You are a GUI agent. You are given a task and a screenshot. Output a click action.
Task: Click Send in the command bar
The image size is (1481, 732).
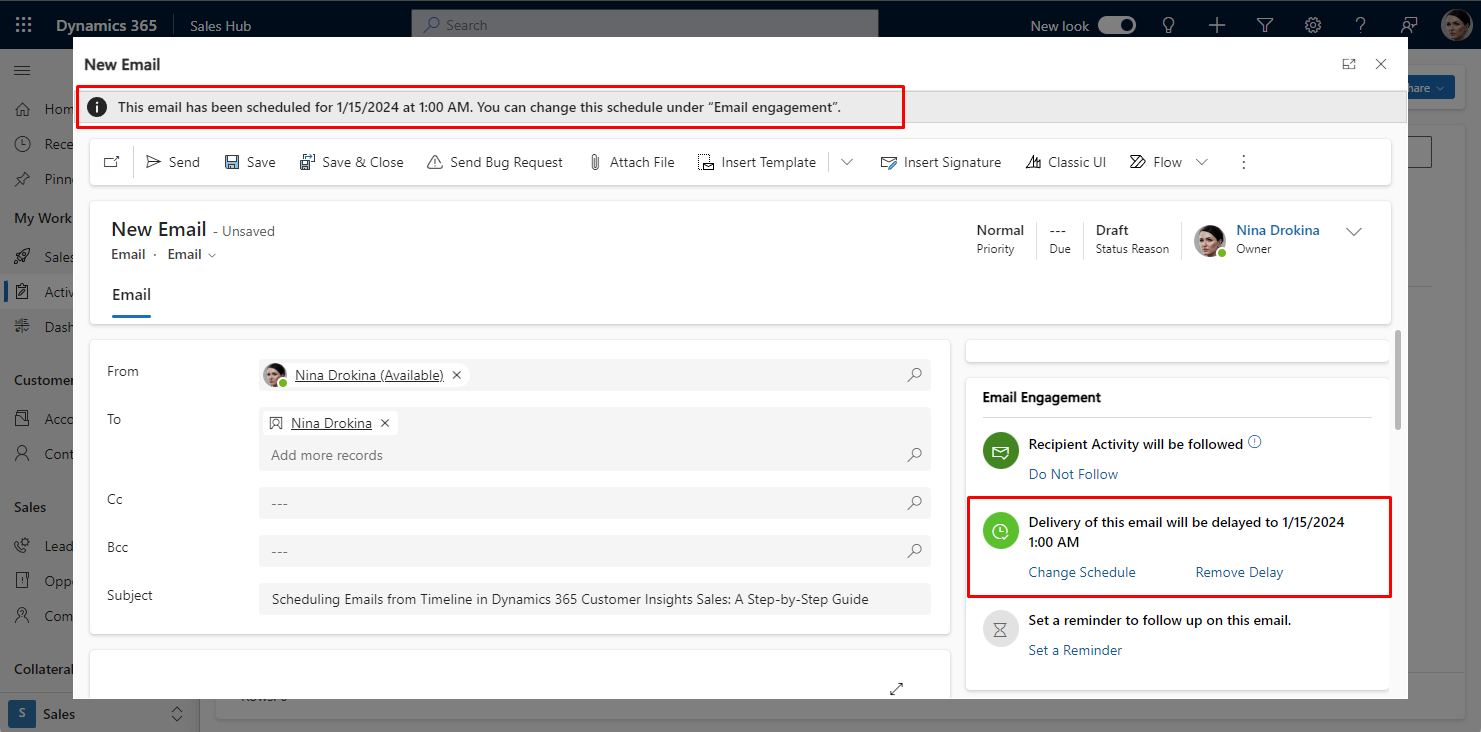173,162
